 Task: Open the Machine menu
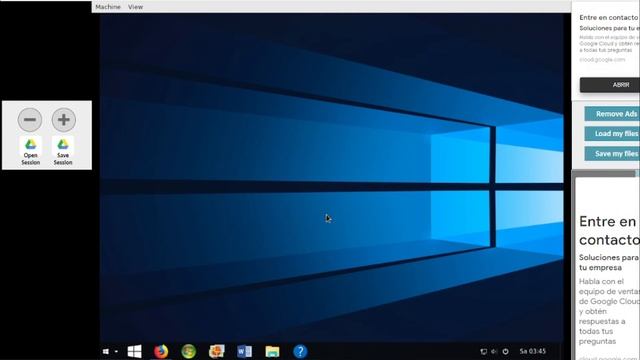(x=108, y=7)
